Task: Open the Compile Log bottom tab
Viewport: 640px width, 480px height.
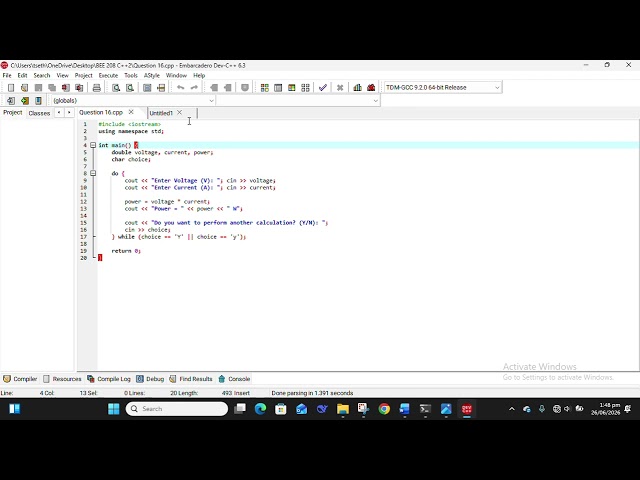Action: pos(109,379)
